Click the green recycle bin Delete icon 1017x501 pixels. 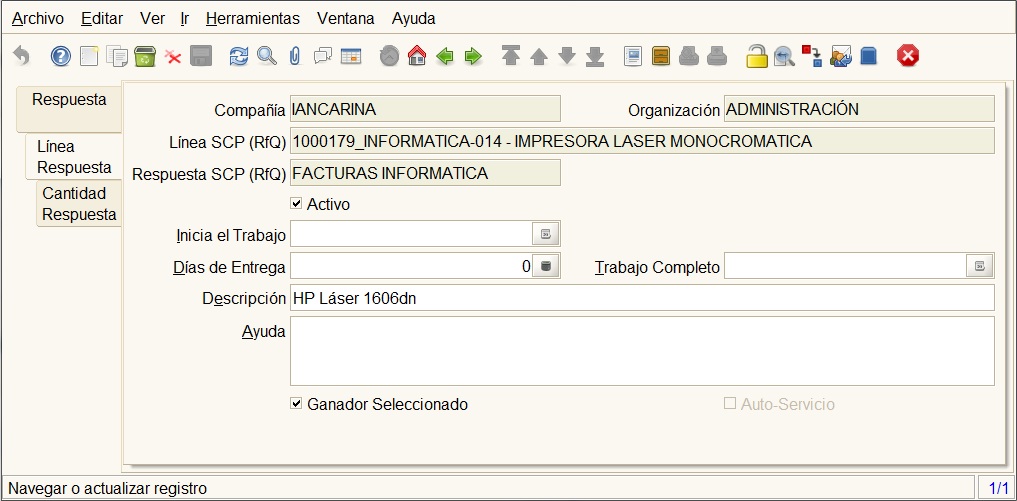click(x=145, y=56)
